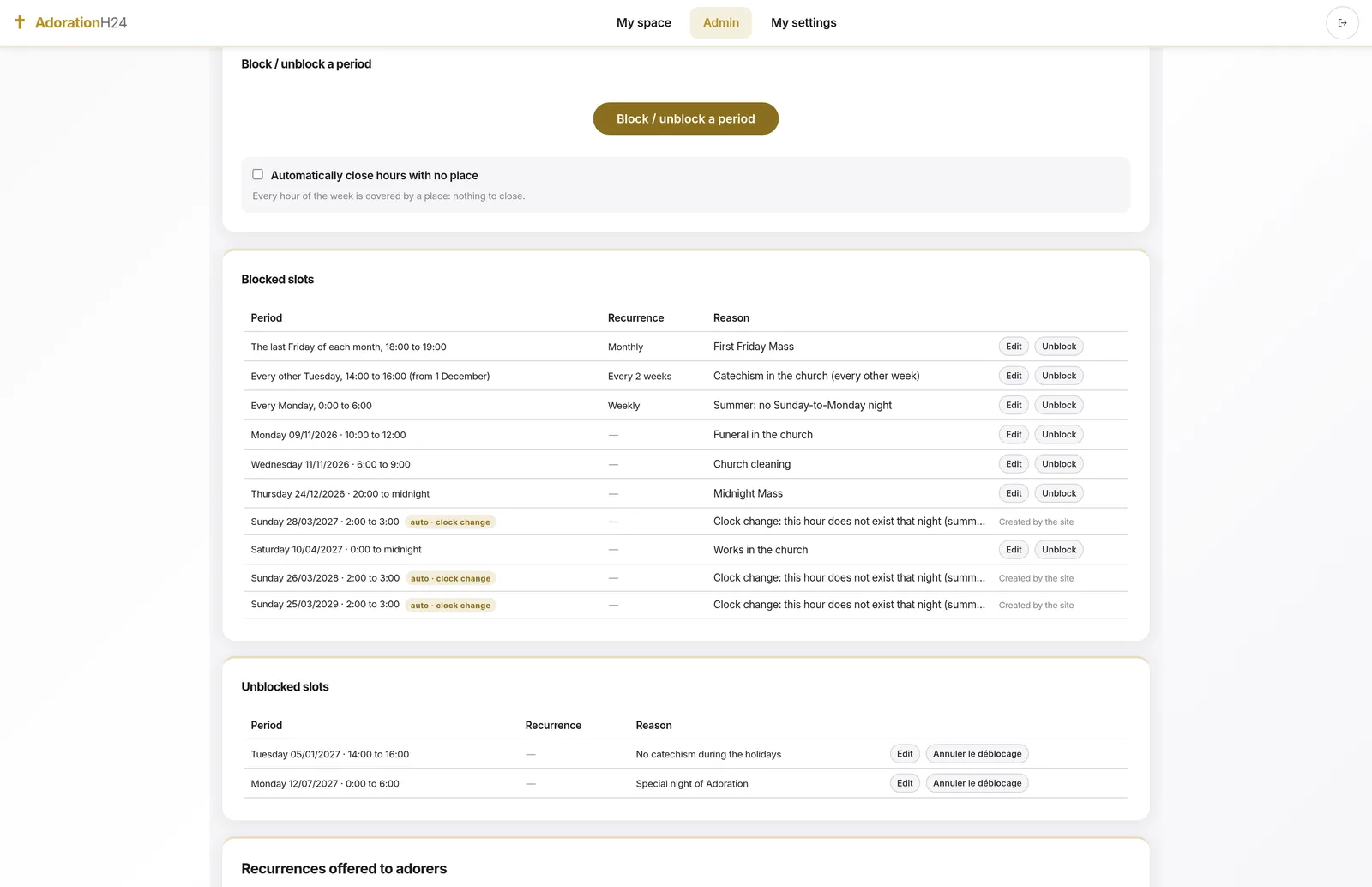The width and height of the screenshot is (1372, 887).
Task: Click the logout icon button
Action: coord(1342,23)
